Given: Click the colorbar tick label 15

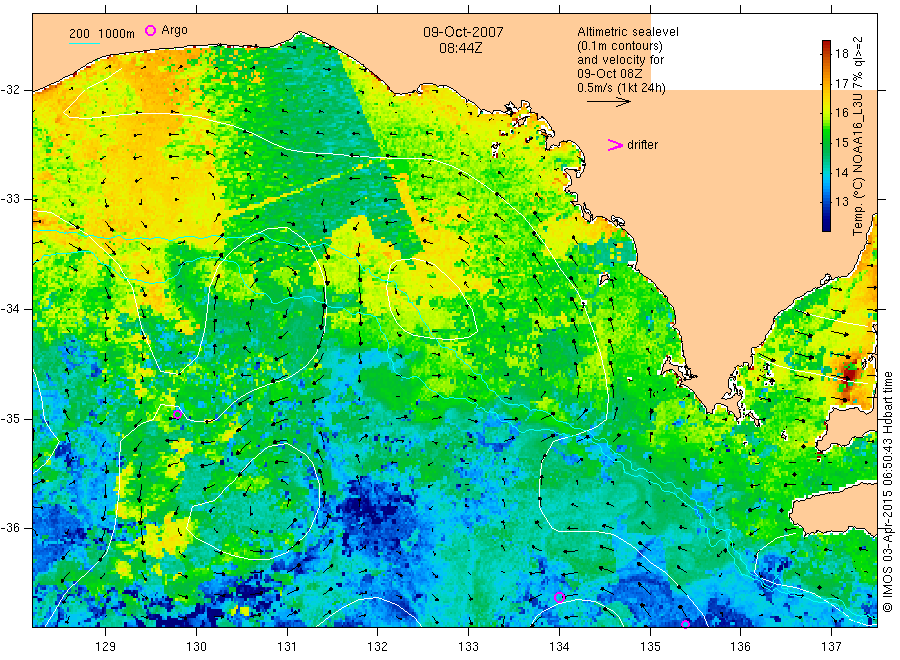Looking at the screenshot, I should 841,142.
